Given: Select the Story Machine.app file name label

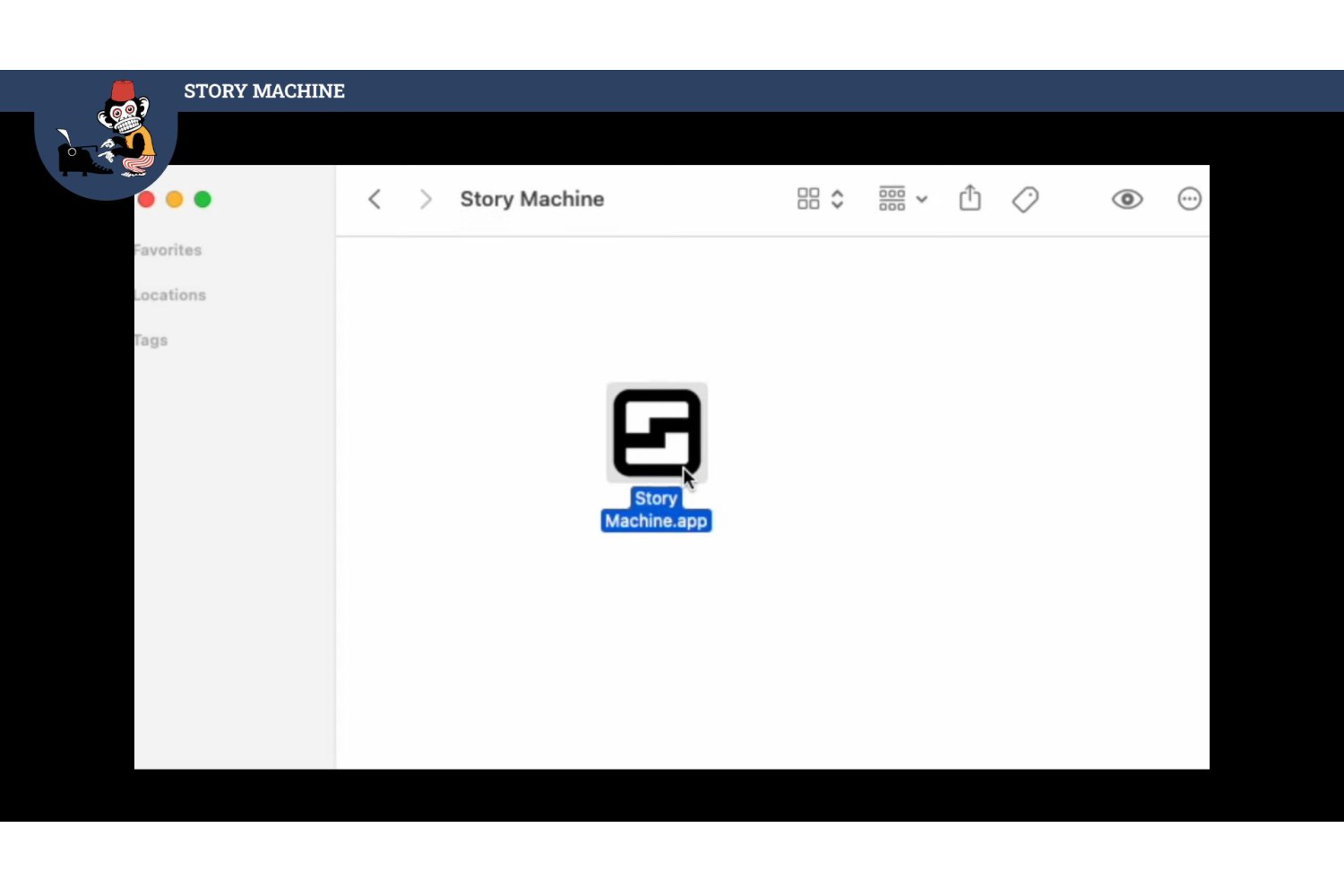Looking at the screenshot, I should coord(657,510).
